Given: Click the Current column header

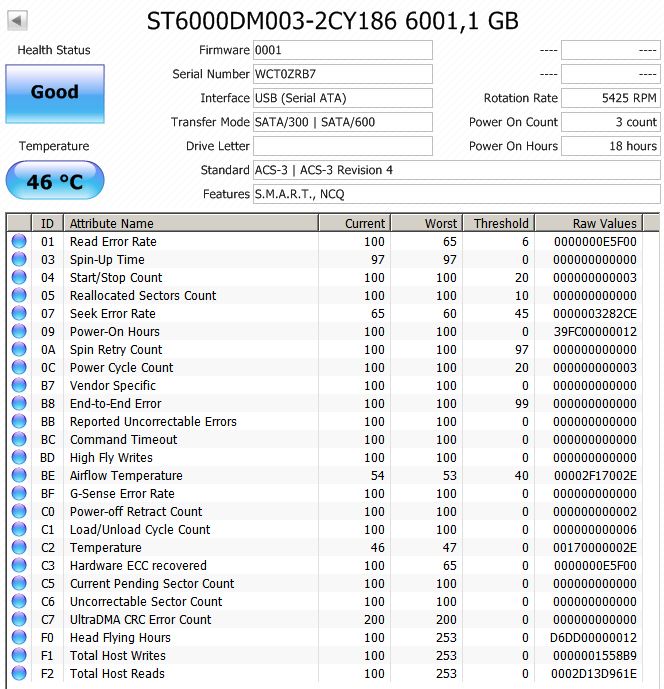Looking at the screenshot, I should 355,223.
